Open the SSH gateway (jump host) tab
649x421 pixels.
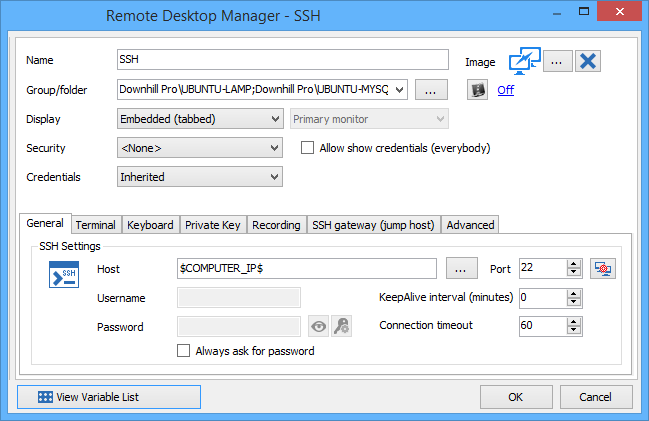coord(372,225)
